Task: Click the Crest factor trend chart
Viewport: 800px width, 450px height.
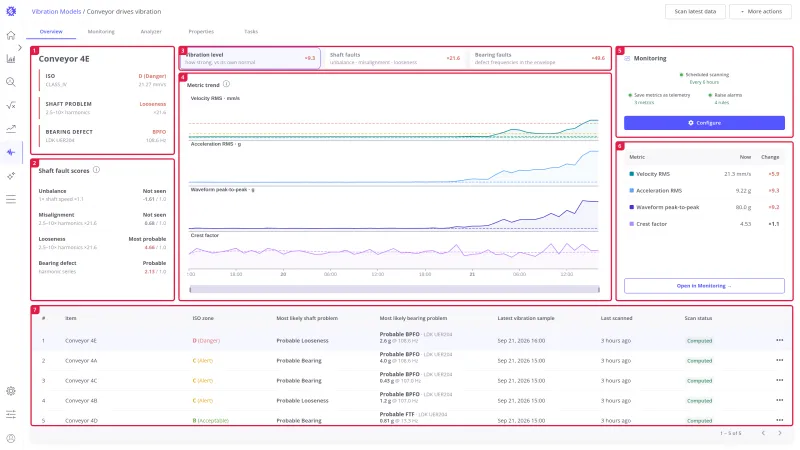Action: (393, 251)
